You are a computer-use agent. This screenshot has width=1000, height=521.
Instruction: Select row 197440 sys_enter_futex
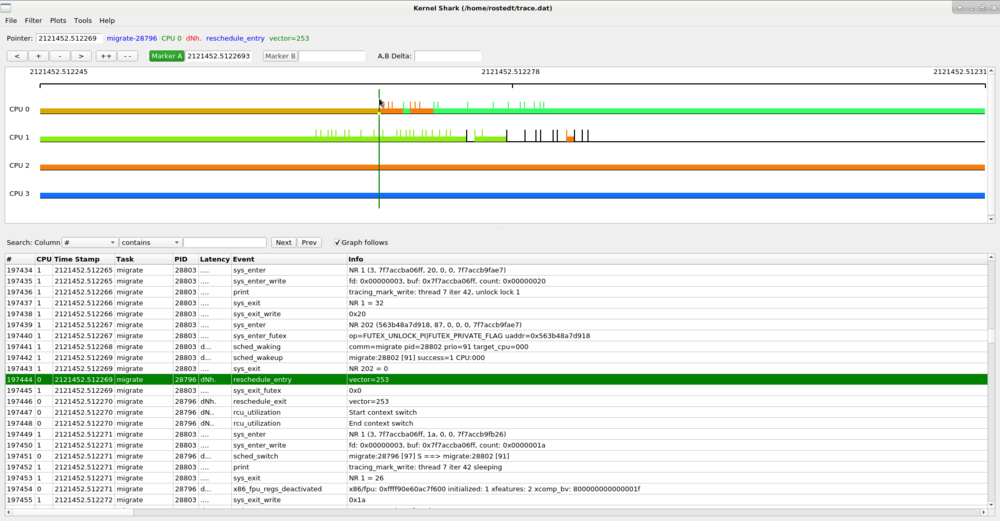click(x=496, y=336)
